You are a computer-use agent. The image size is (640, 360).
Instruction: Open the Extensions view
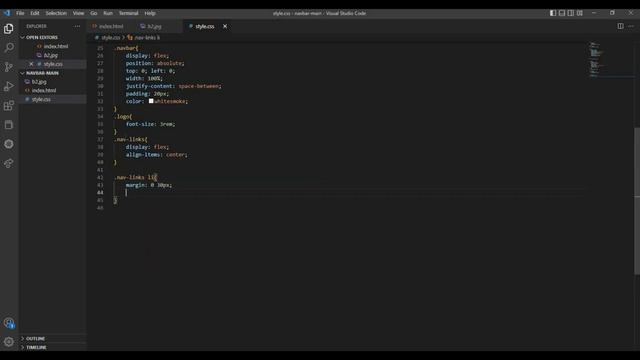pyautogui.click(x=9, y=106)
